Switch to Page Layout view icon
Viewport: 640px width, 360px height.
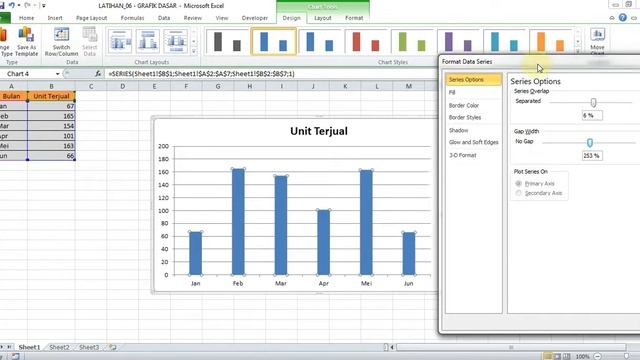tap(557, 356)
